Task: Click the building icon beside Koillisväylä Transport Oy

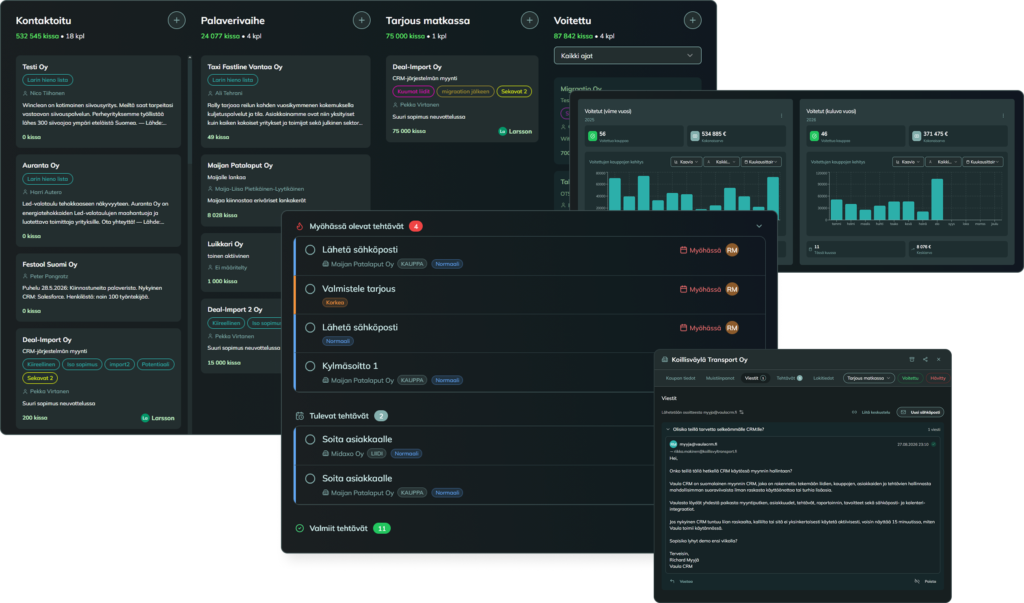Action: (665, 359)
